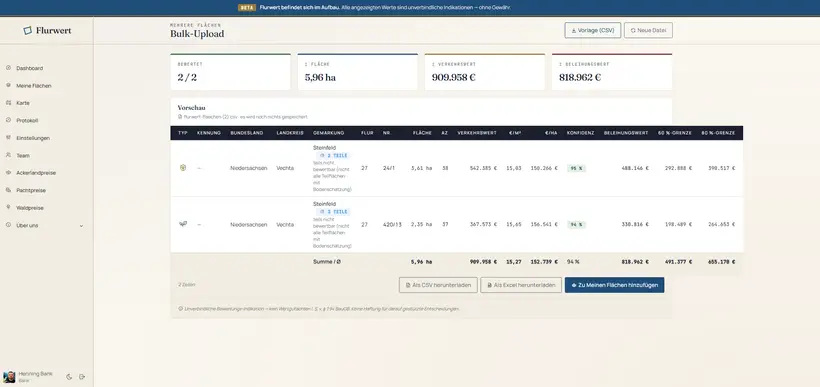Click the 909.958 € Verkehrswert card
Screen dimensions: 820x387
485,72
